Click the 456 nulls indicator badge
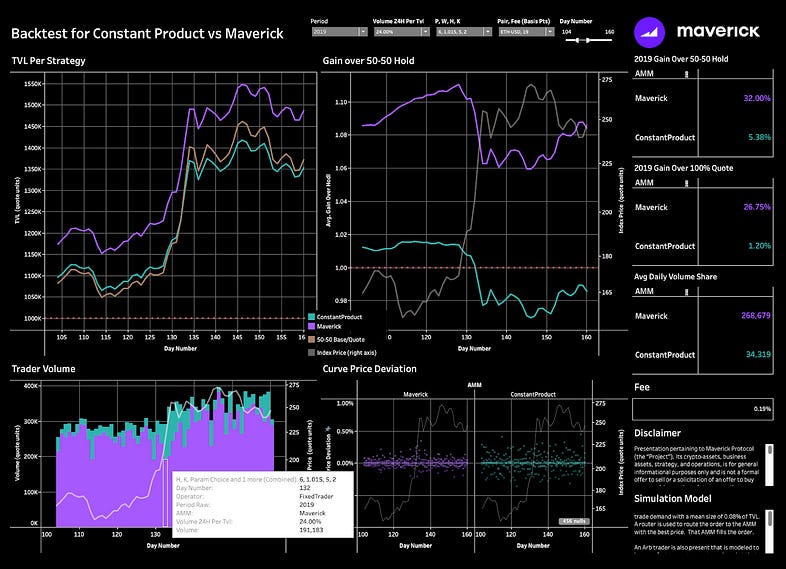Viewport: 786px width, 569px height. (x=574, y=521)
